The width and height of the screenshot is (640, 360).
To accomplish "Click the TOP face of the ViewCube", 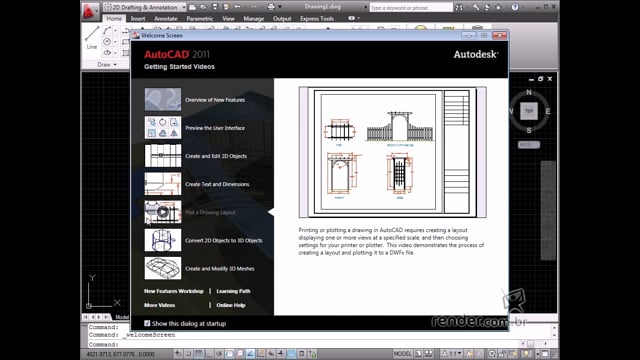I will (x=529, y=111).
